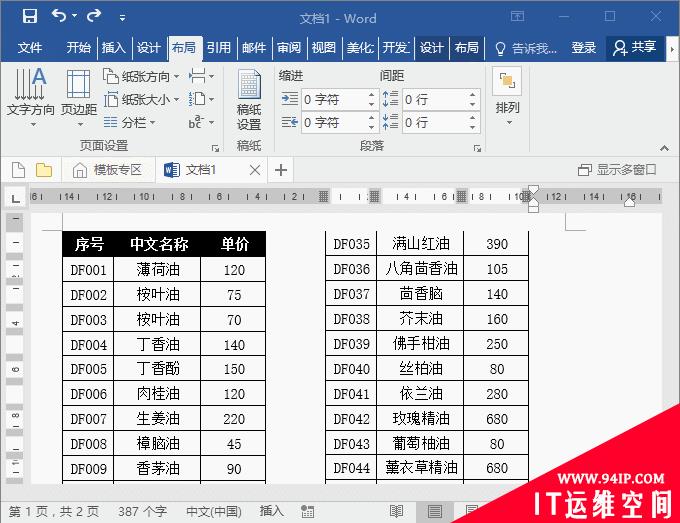680x523 pixels.
Task: Click the Redo arrow icon
Action: [x=94, y=16]
